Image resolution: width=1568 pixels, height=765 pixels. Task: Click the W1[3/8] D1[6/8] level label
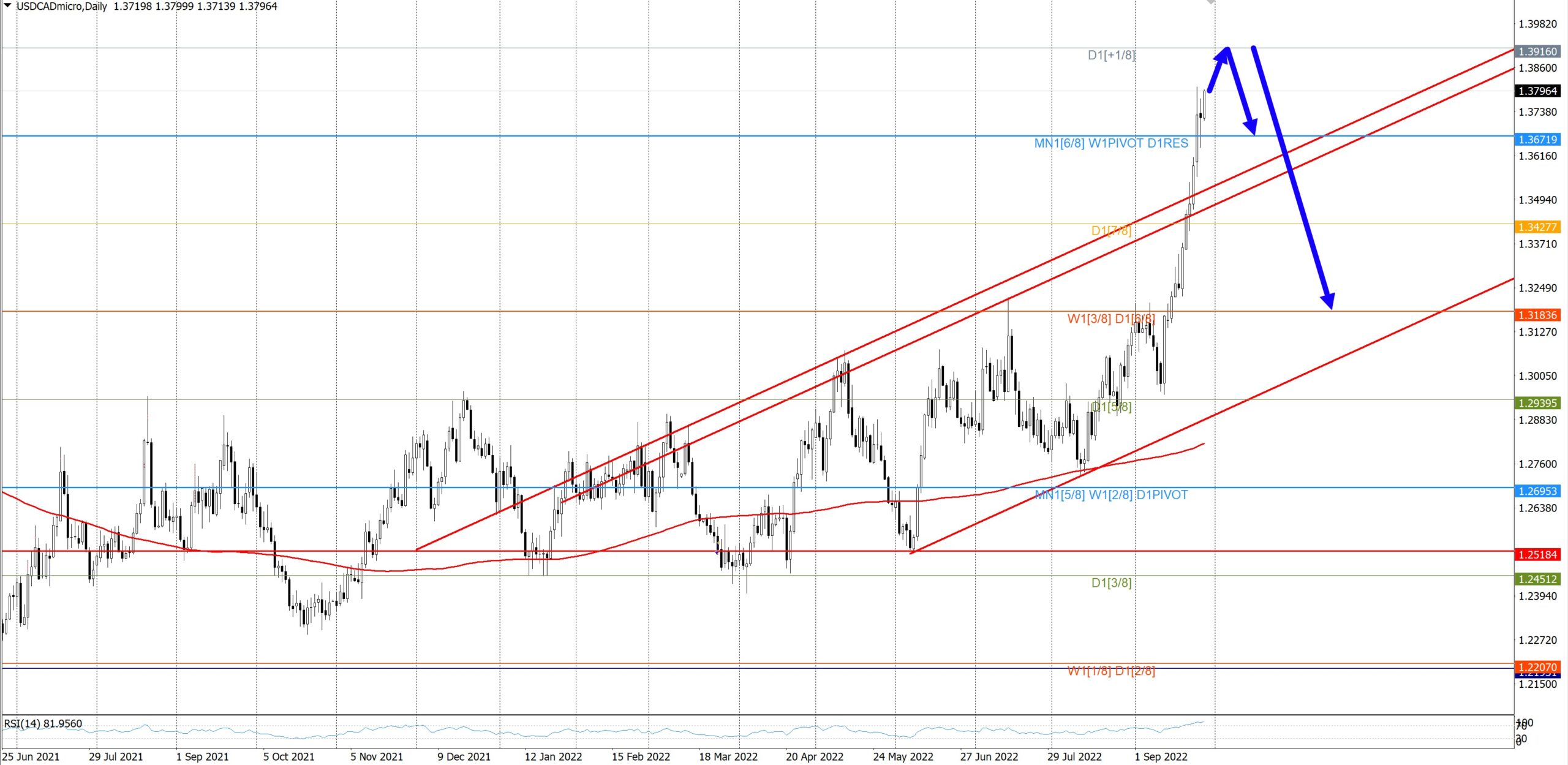coord(1110,318)
